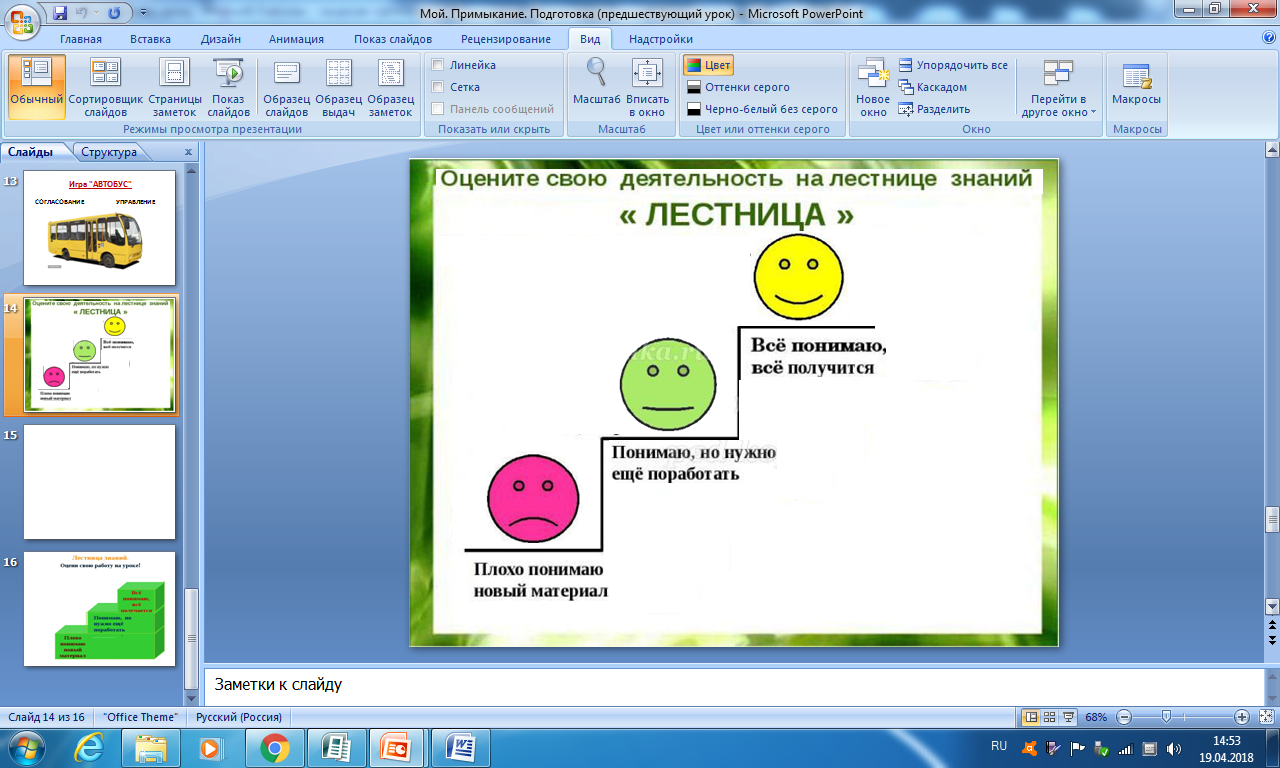Cascade windows (Каскадом)
This screenshot has width=1280, height=768.
tap(933, 87)
